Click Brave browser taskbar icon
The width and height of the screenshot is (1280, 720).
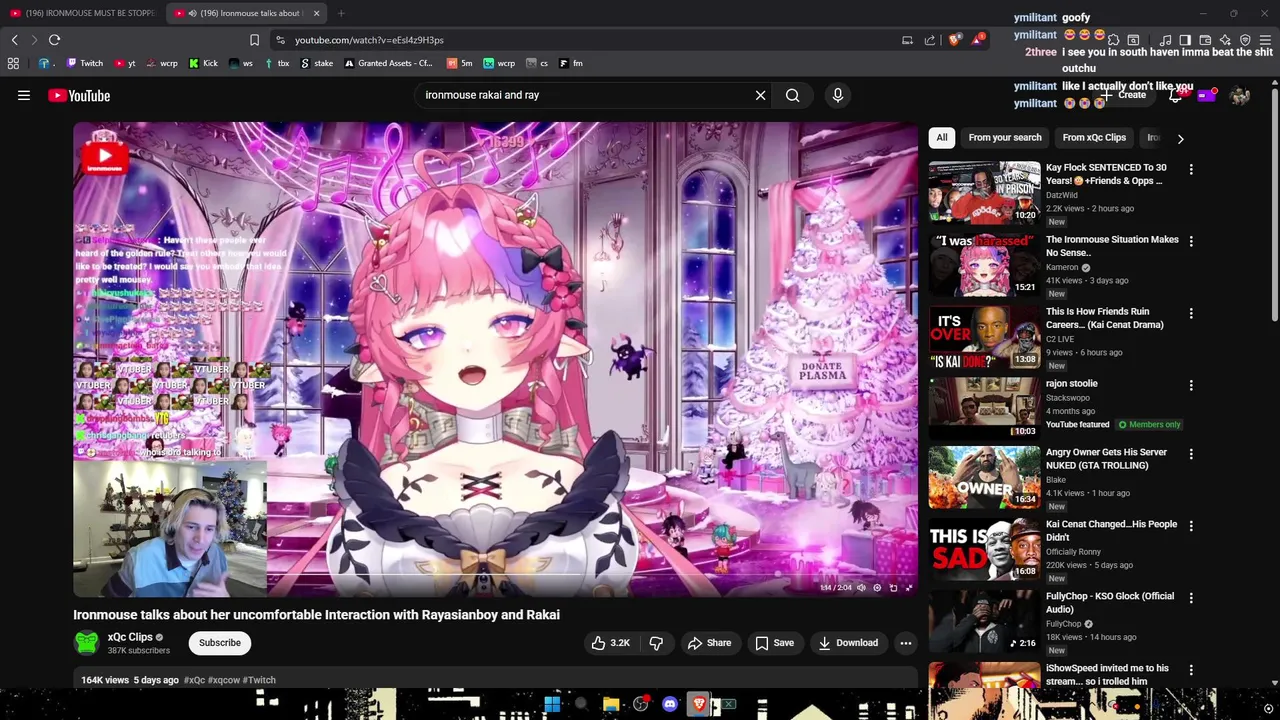click(699, 704)
